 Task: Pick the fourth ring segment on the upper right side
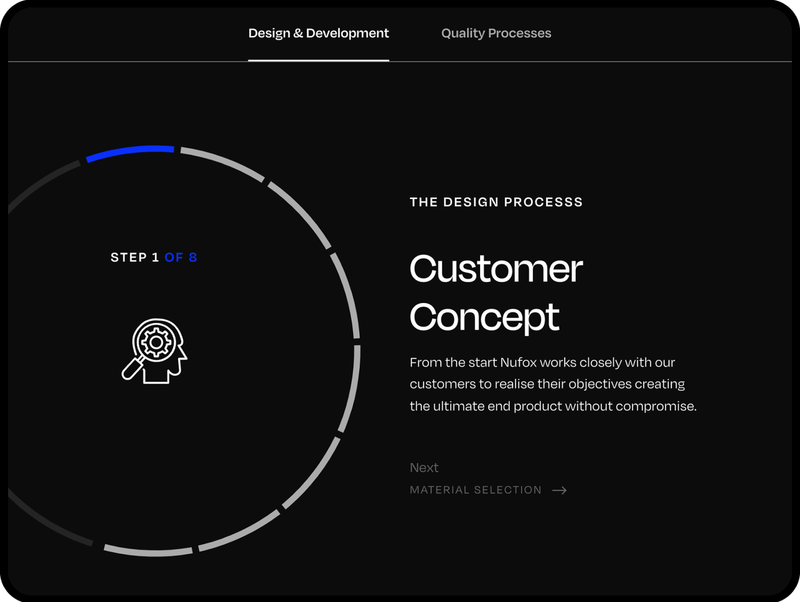tap(347, 292)
